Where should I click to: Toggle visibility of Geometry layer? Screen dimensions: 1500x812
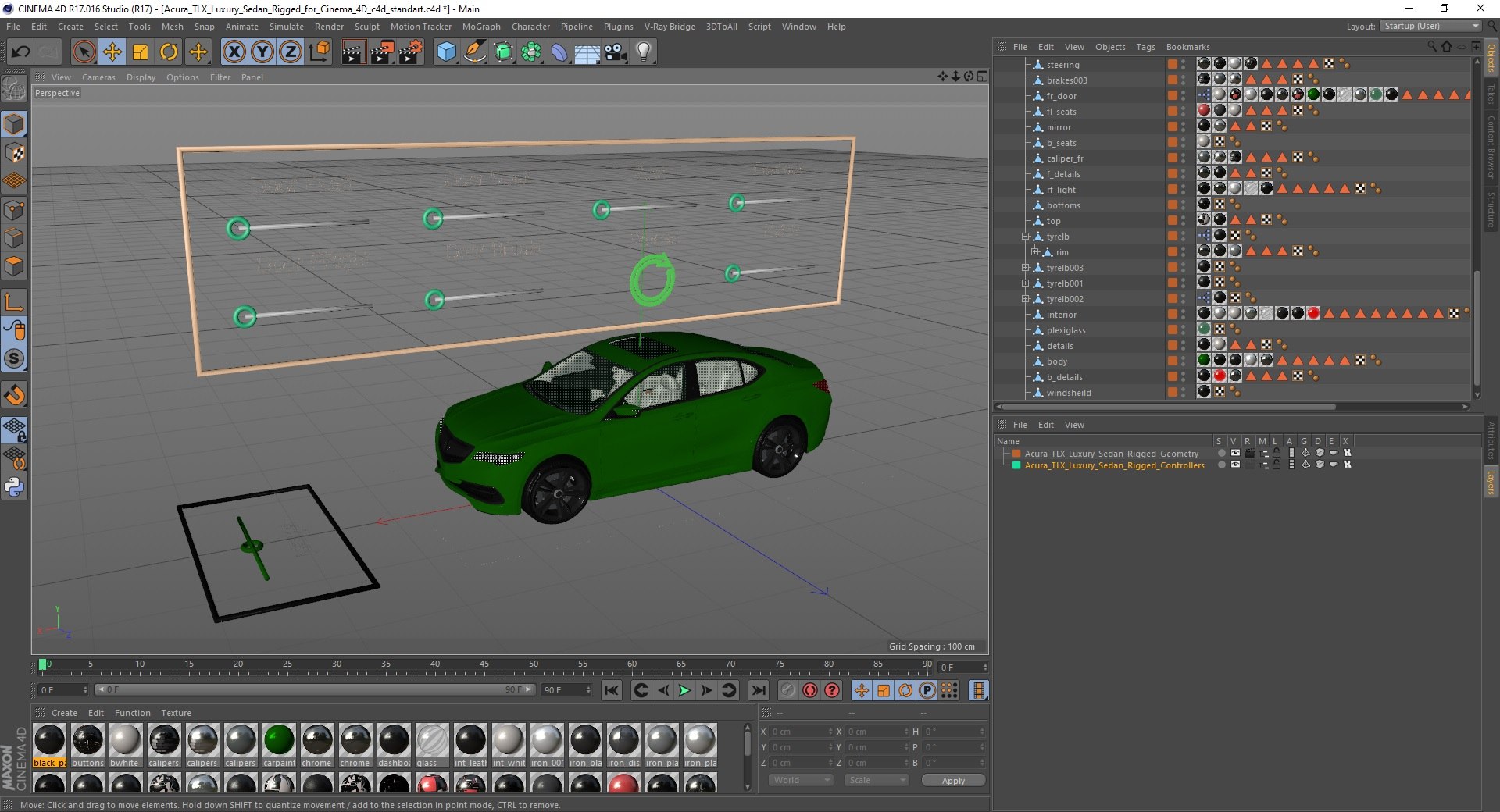pyautogui.click(x=1235, y=454)
